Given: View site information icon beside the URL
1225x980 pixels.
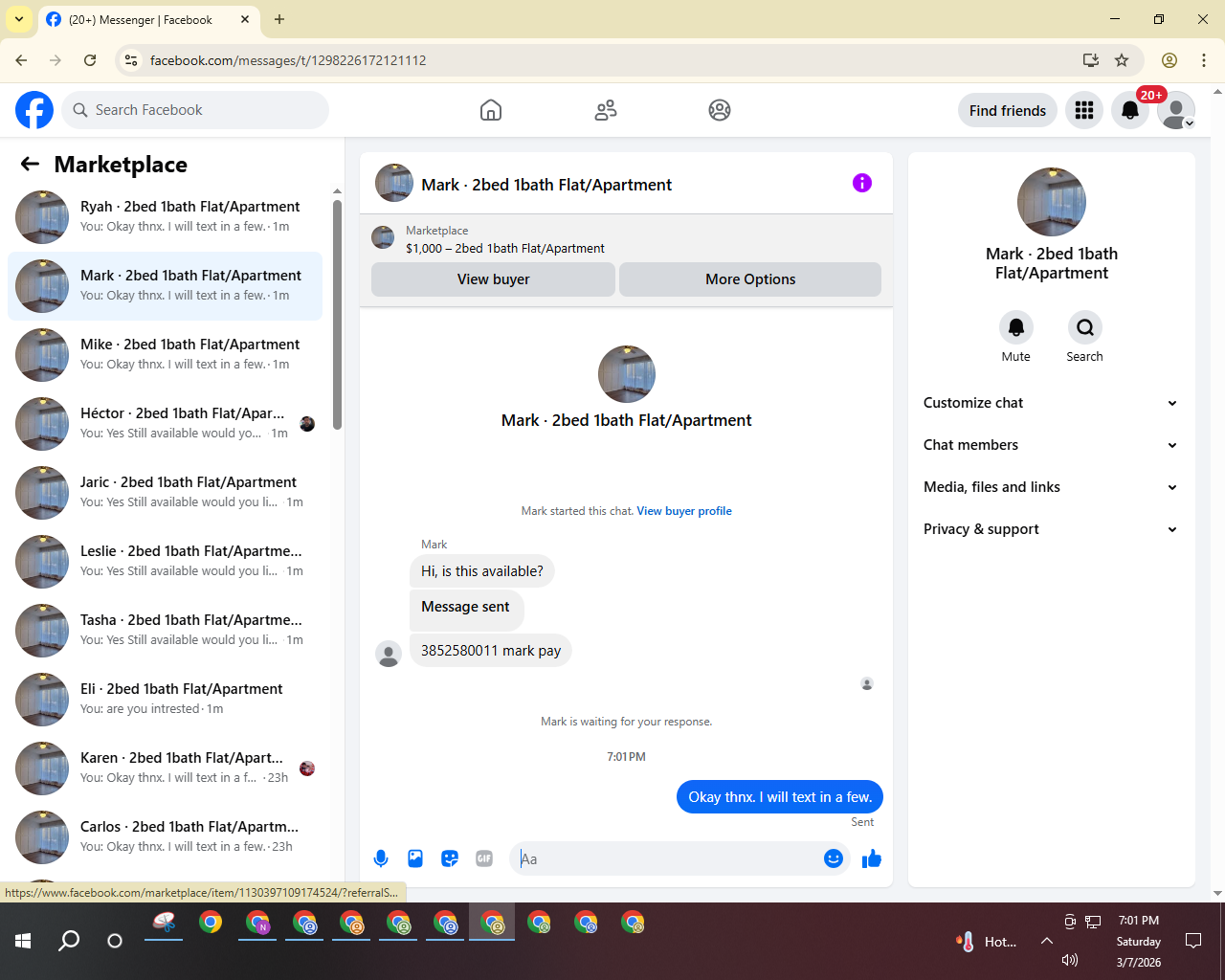Looking at the screenshot, I should click(x=131, y=60).
